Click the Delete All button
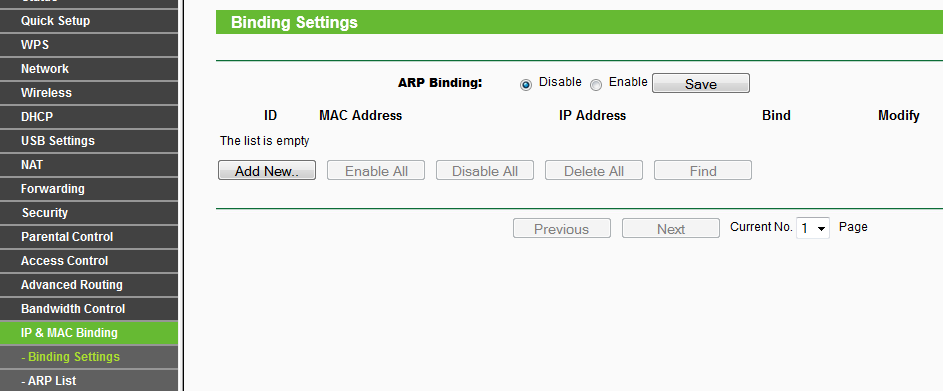This screenshot has height=391, width=943. [x=594, y=170]
